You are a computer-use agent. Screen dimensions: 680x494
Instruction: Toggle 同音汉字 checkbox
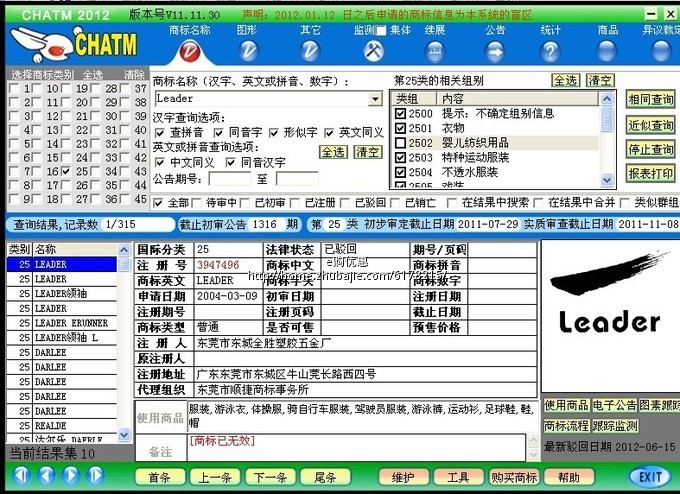click(x=231, y=163)
